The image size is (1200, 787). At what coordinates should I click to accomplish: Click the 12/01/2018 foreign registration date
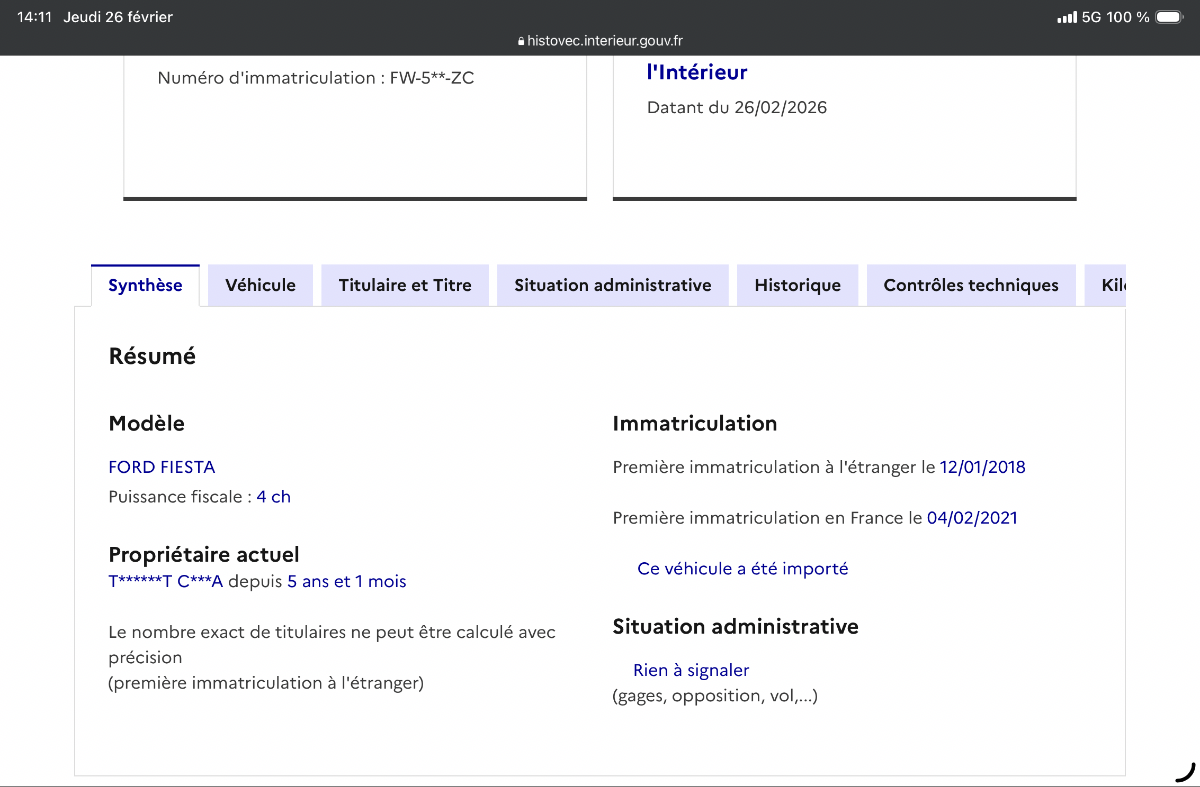pyautogui.click(x=982, y=467)
